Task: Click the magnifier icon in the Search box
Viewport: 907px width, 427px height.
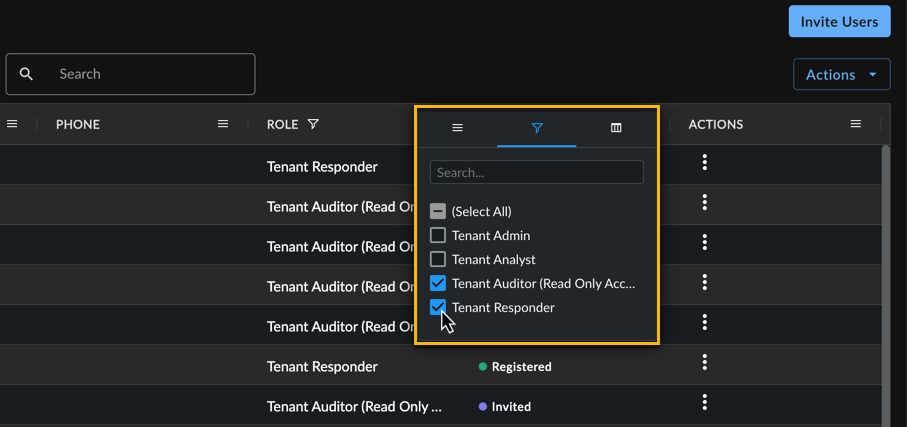Action: (x=26, y=74)
